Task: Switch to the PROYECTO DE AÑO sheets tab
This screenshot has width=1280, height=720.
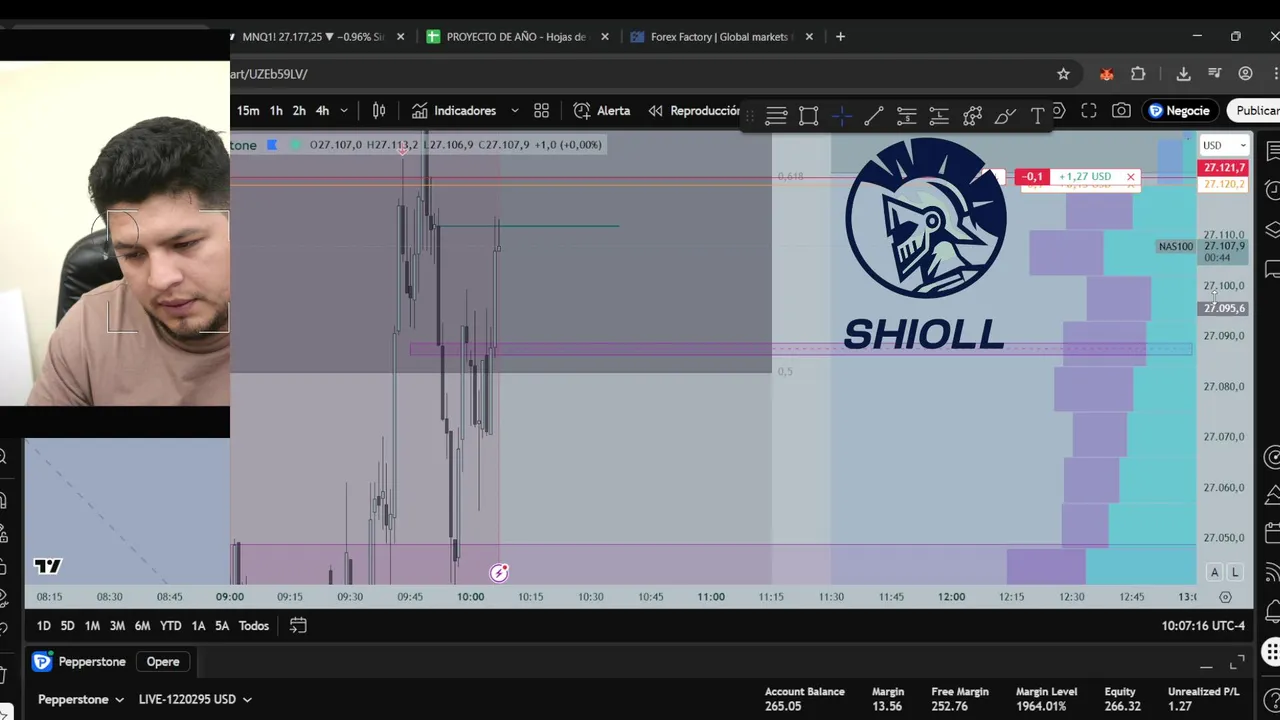Action: click(x=516, y=37)
